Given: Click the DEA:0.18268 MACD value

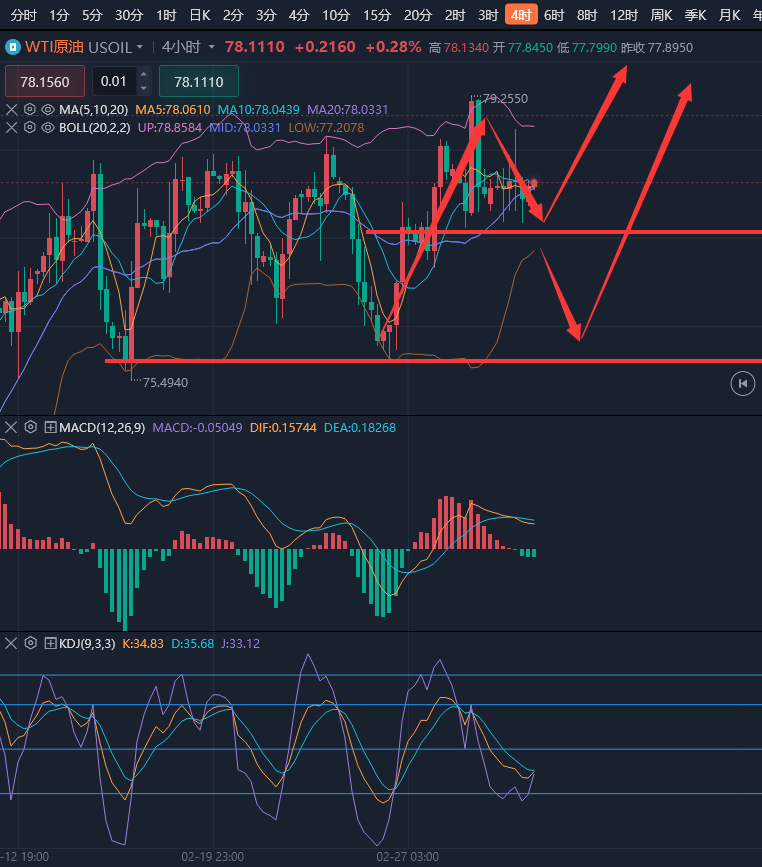Looking at the screenshot, I should [360, 427].
